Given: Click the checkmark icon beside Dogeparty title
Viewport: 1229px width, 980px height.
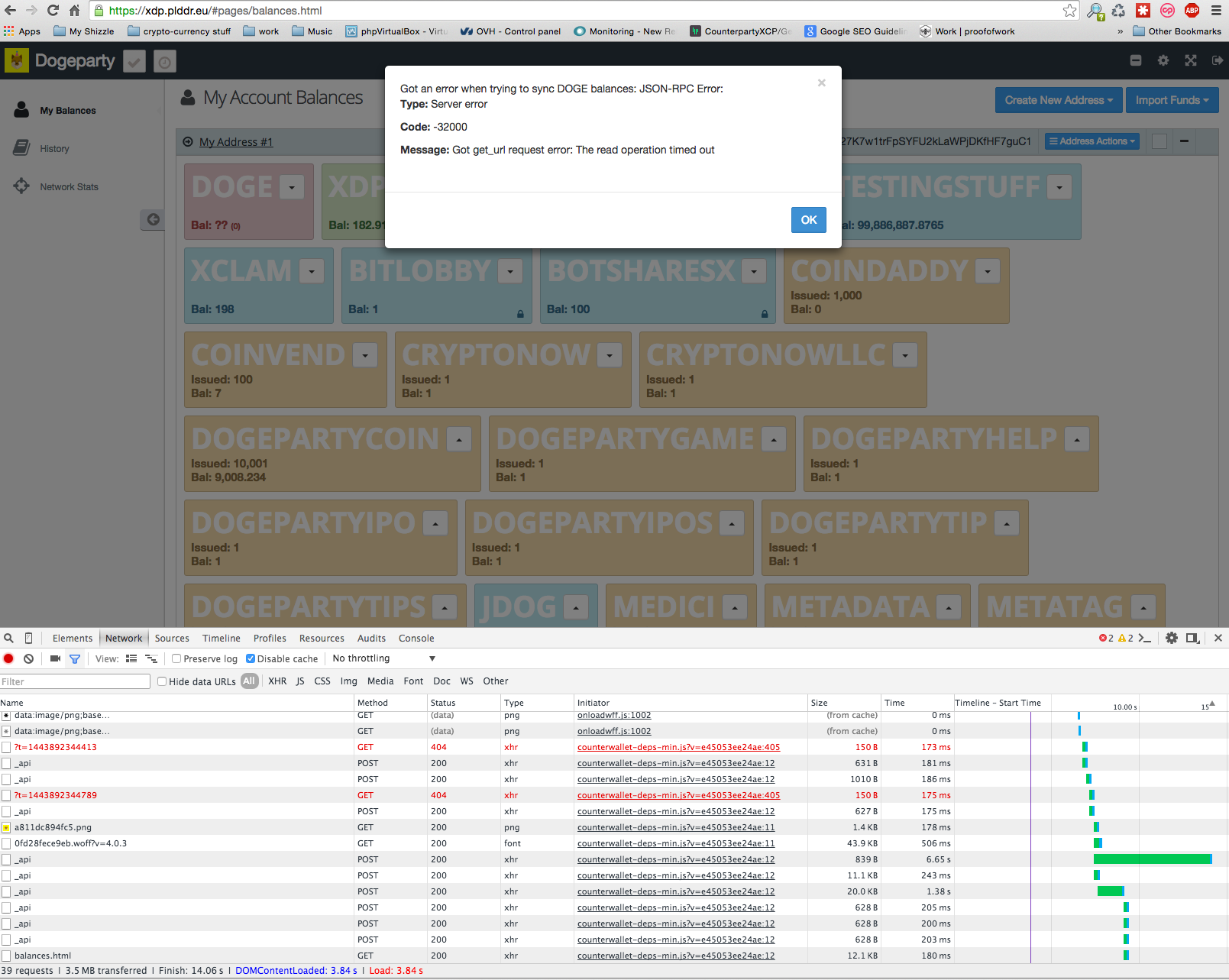Looking at the screenshot, I should pos(134,62).
